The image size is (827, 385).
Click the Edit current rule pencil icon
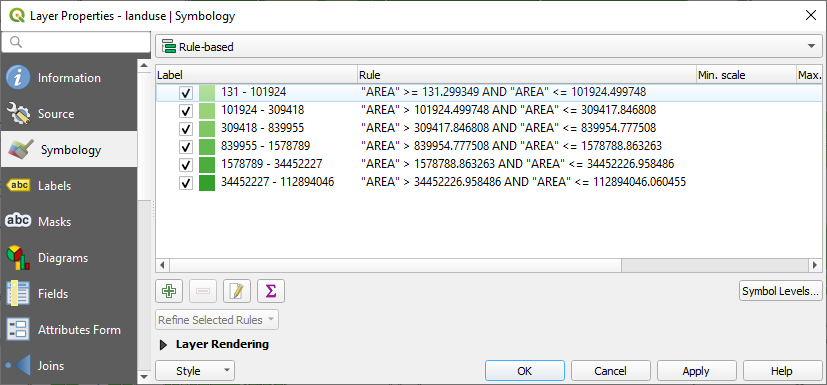click(237, 291)
